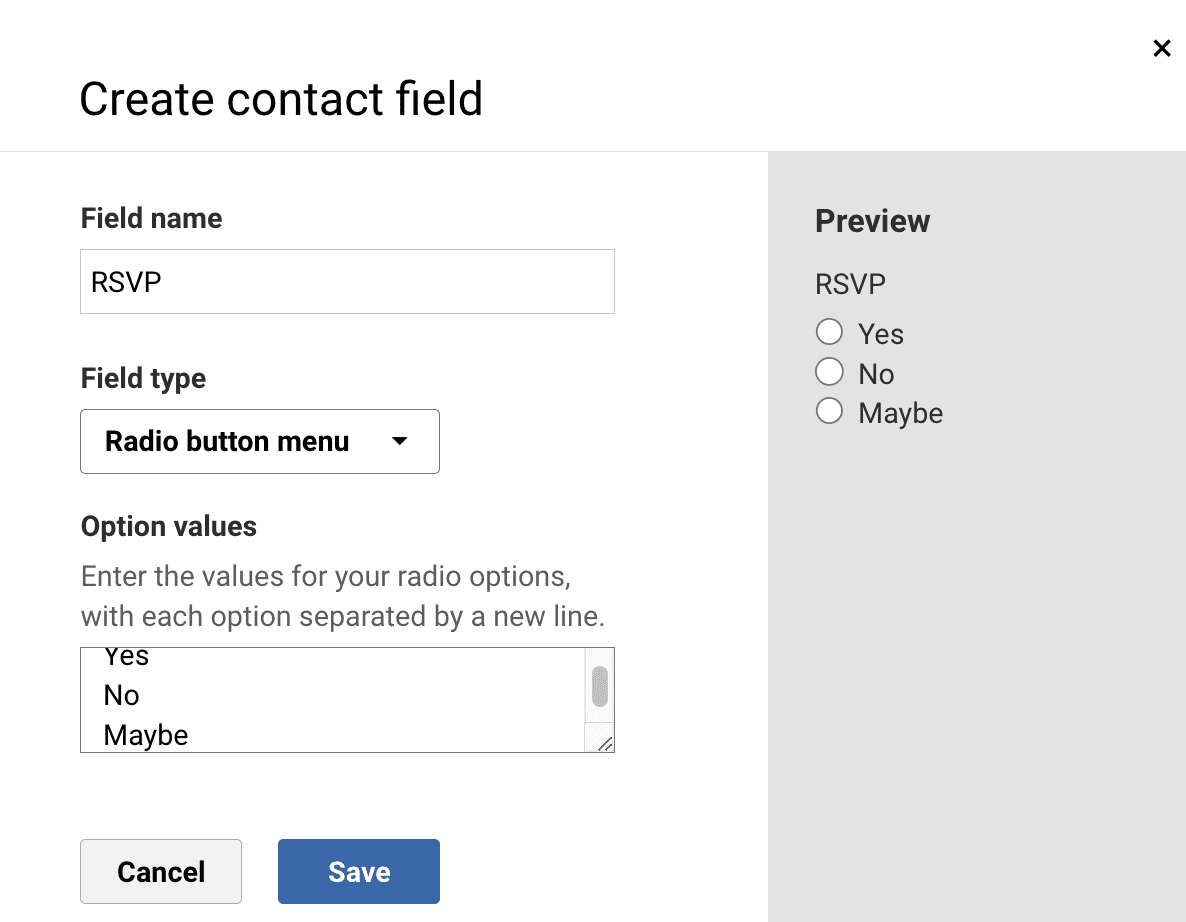Select the No radio button in Preview

point(829,372)
